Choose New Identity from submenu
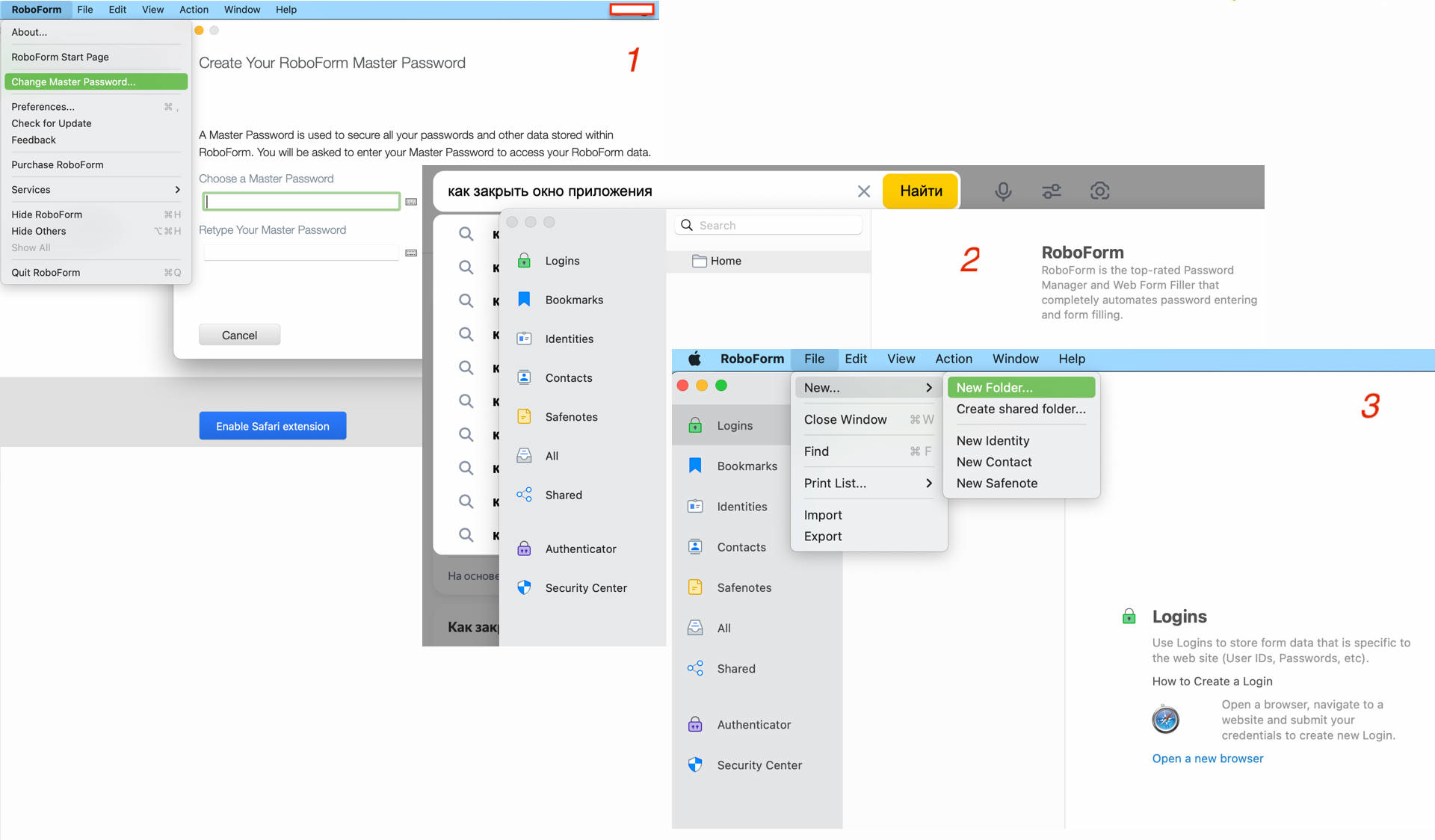Viewport: 1435px width, 840px height. [x=1021, y=441]
